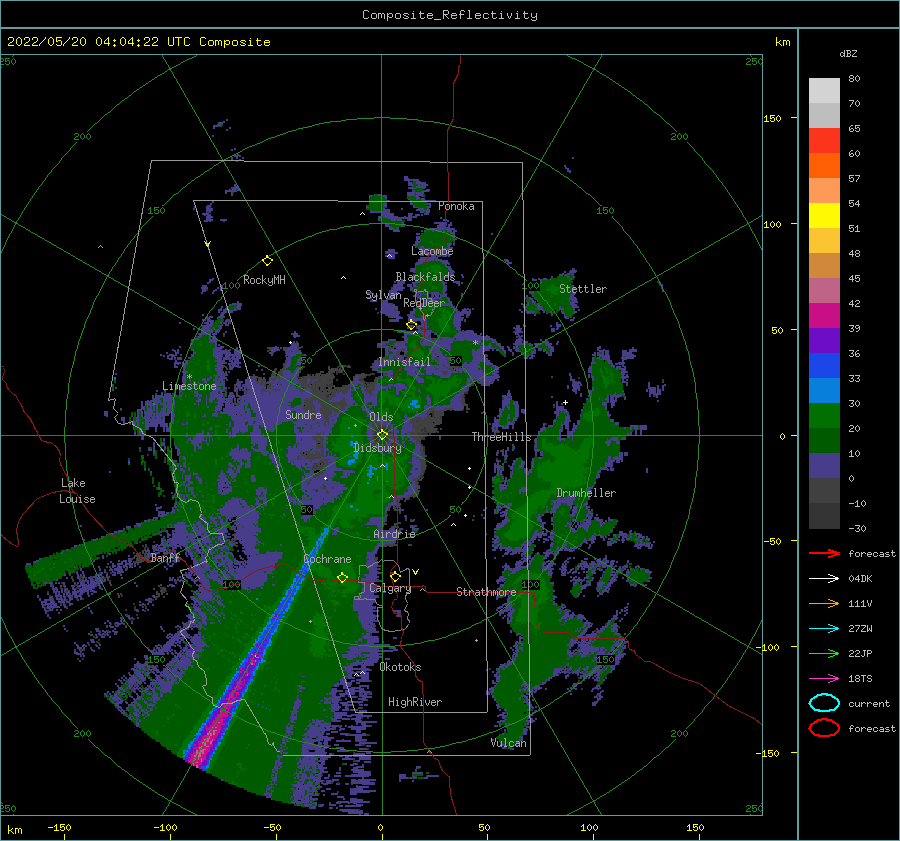Select the bright yellow 51-54 dBZ swatch
900x841 pixels.
(824, 216)
